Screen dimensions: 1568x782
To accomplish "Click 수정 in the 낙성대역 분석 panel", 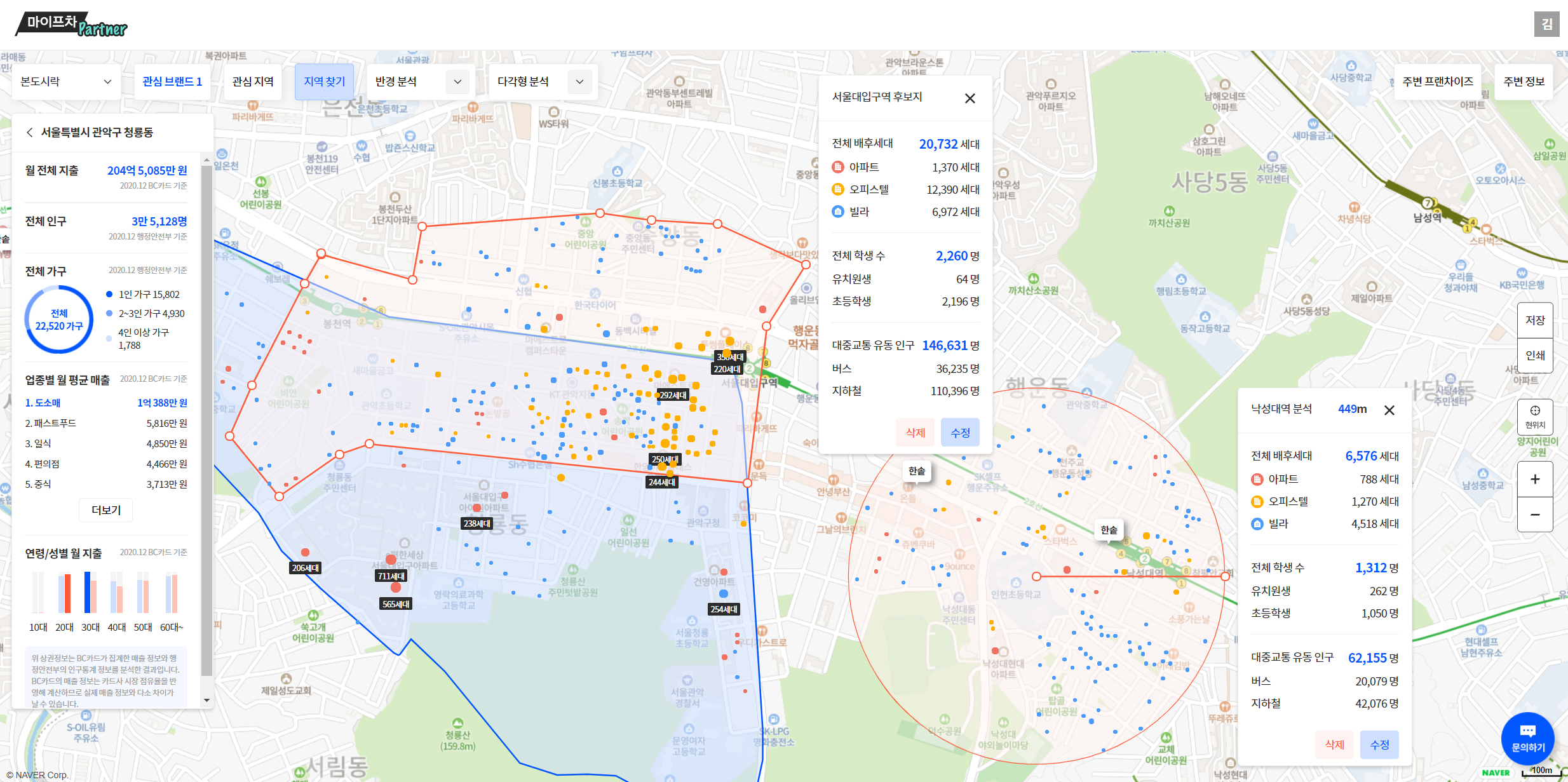I will [1379, 745].
